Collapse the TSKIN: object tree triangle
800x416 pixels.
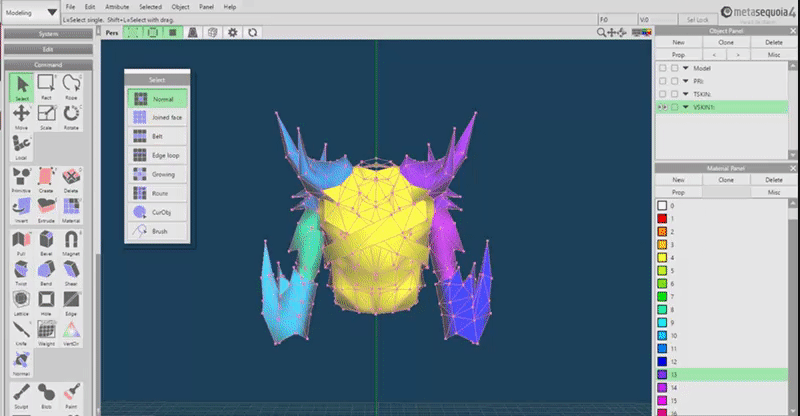click(x=686, y=94)
